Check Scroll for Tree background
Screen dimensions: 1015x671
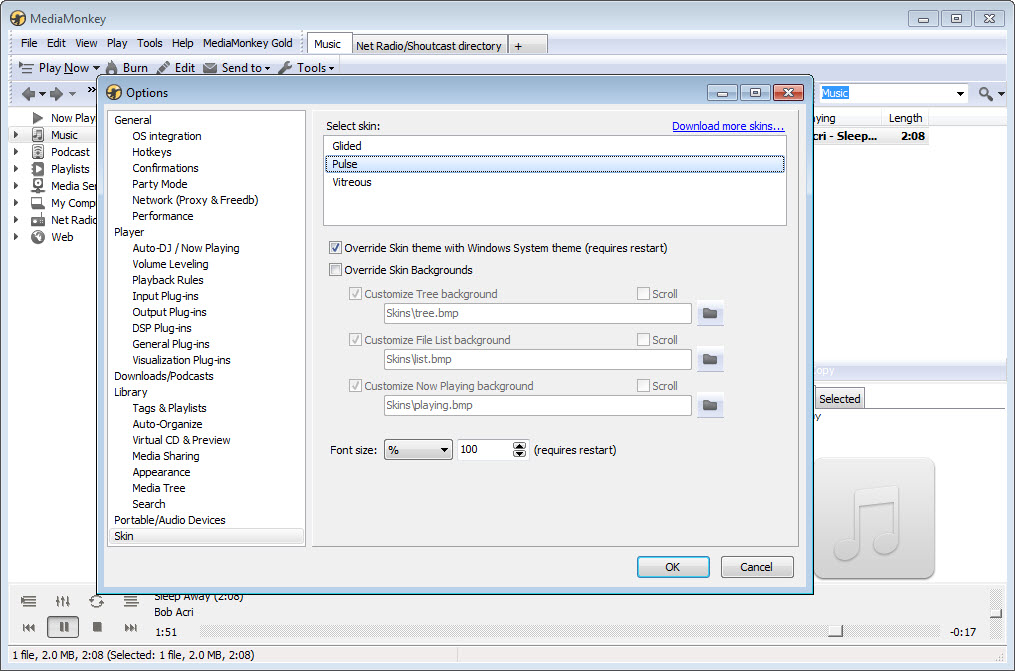(x=643, y=294)
